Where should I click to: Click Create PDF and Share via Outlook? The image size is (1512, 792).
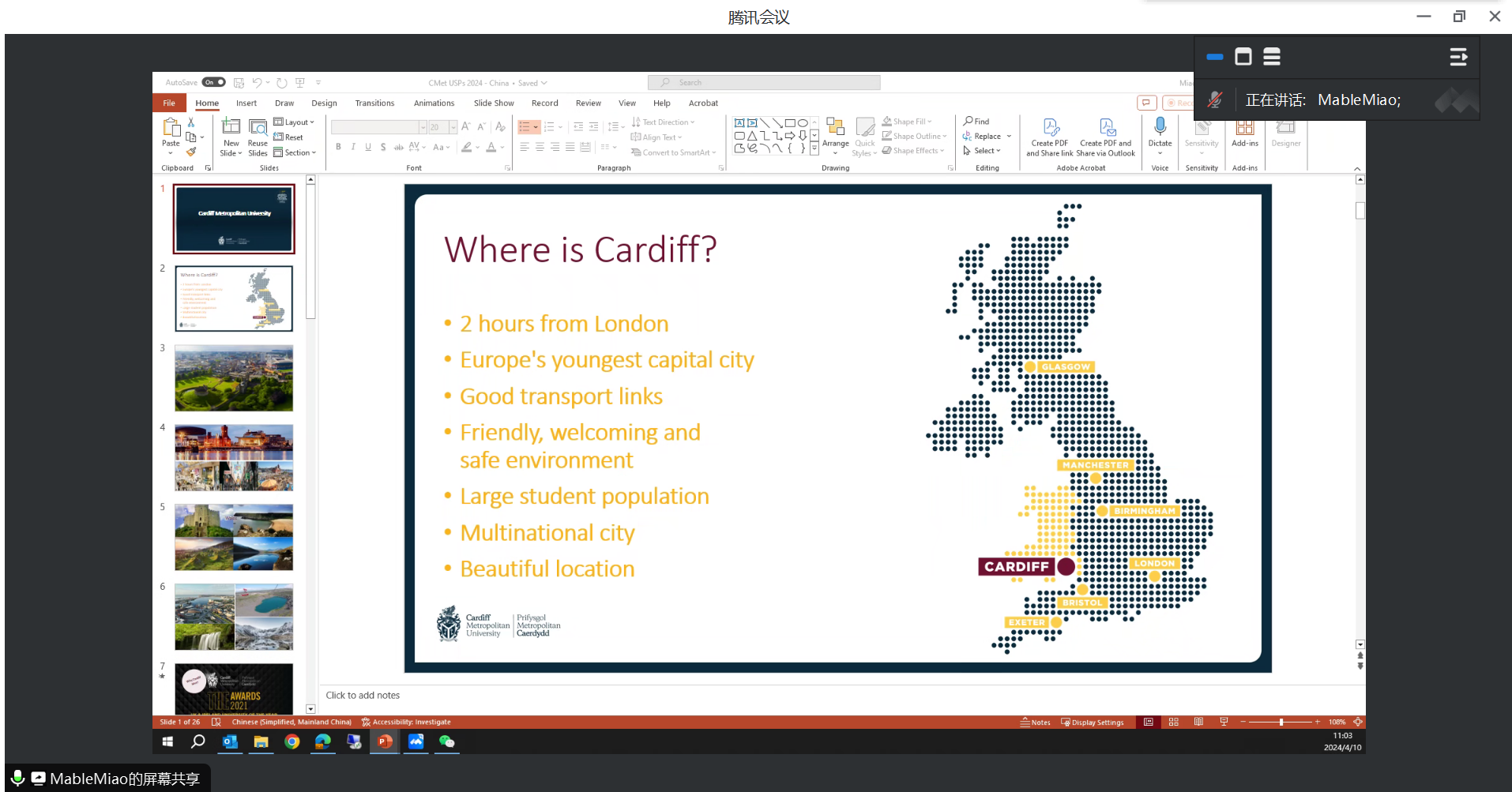click(x=1105, y=137)
